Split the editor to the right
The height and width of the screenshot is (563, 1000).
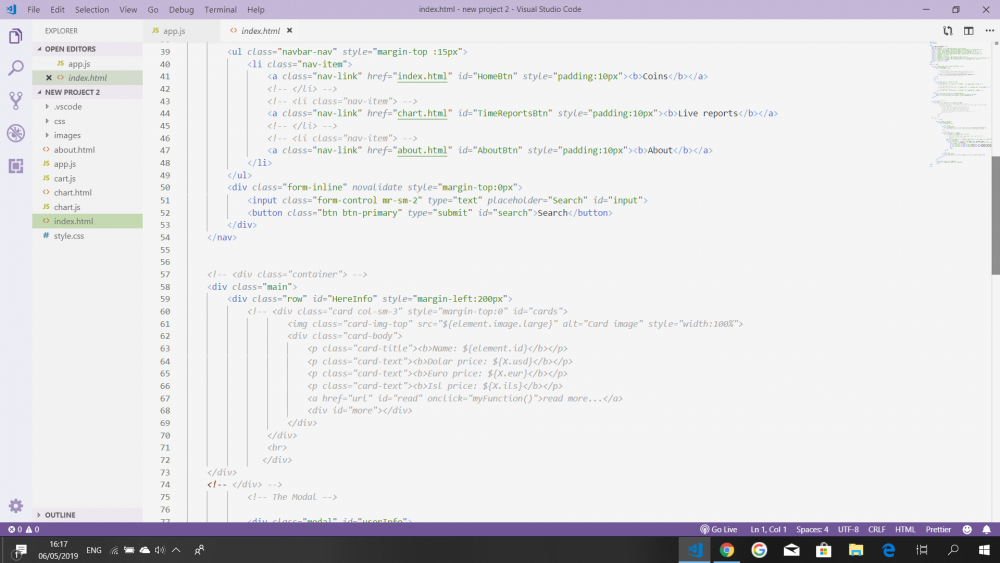tap(969, 31)
